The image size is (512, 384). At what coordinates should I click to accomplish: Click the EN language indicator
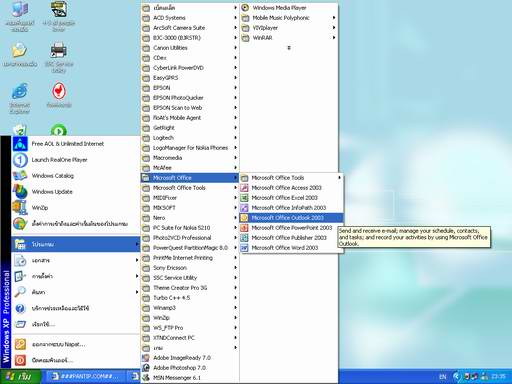click(x=442, y=377)
